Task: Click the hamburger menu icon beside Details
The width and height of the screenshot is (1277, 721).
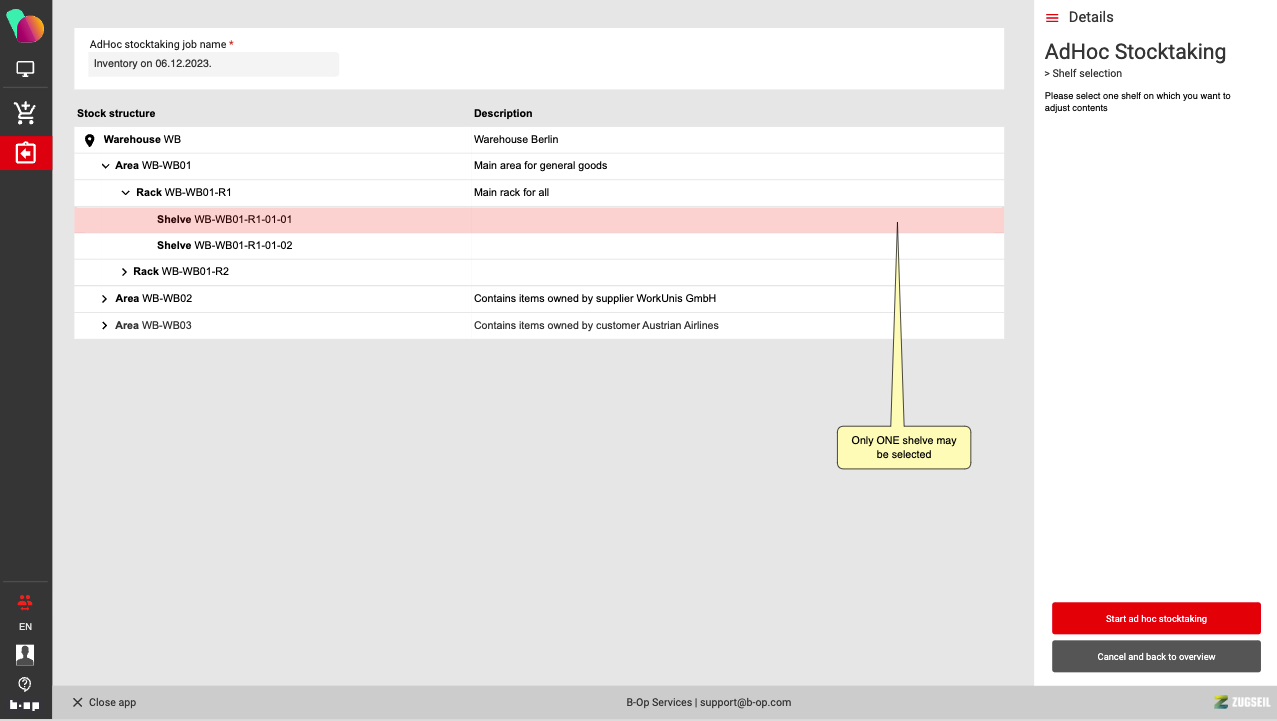Action: pyautogui.click(x=1052, y=18)
